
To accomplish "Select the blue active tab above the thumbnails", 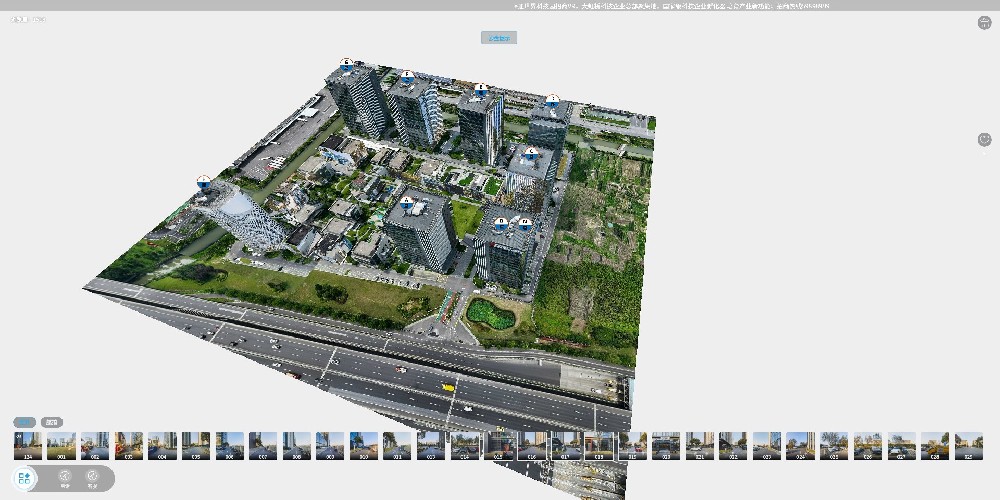I will point(25,422).
